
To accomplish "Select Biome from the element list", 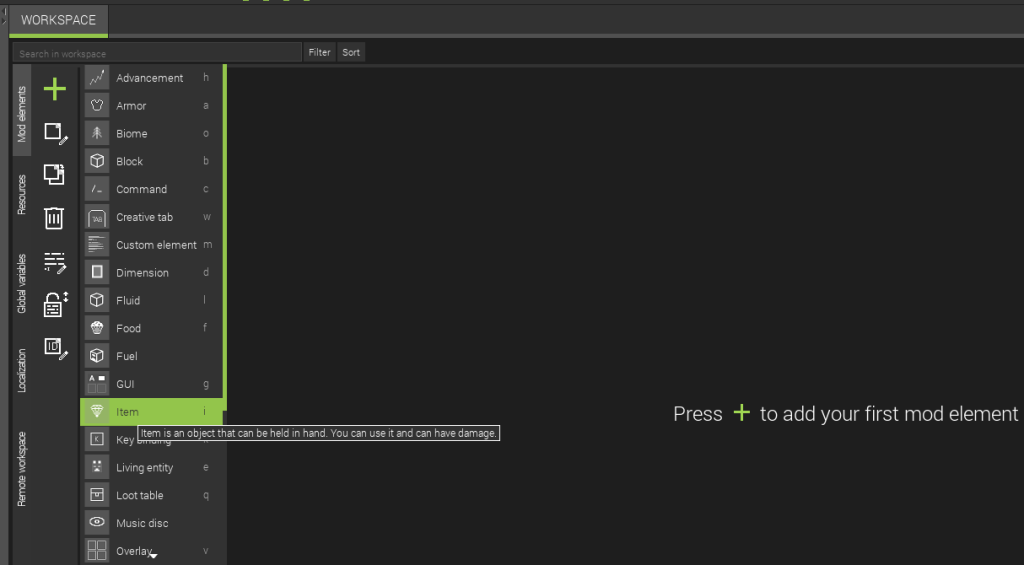I will pos(132,134).
